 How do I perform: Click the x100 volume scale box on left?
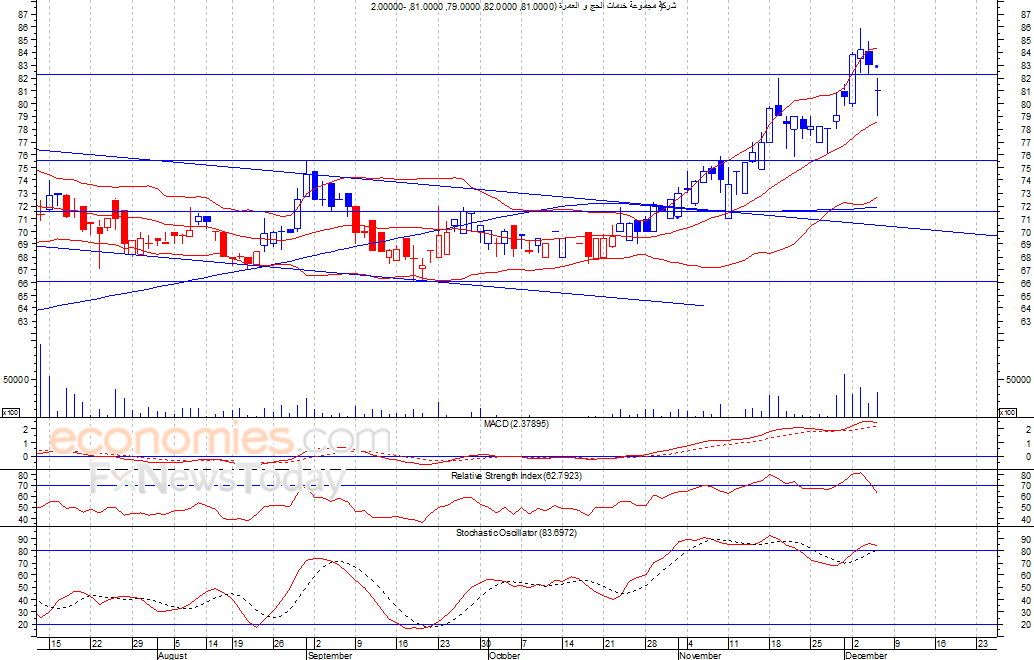click(x=10, y=413)
